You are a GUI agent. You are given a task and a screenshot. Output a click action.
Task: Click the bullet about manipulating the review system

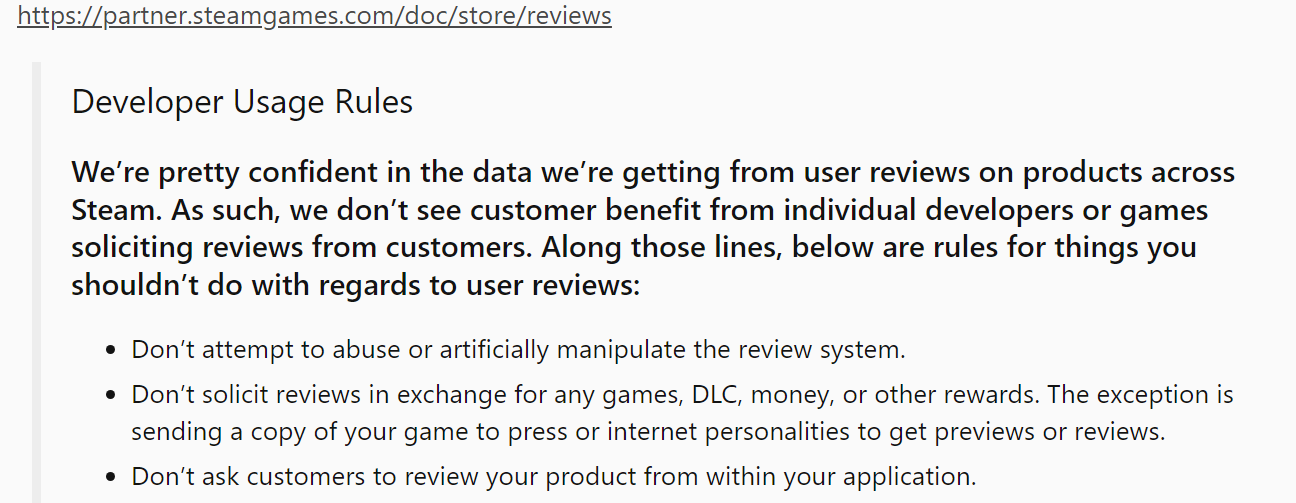pos(518,350)
